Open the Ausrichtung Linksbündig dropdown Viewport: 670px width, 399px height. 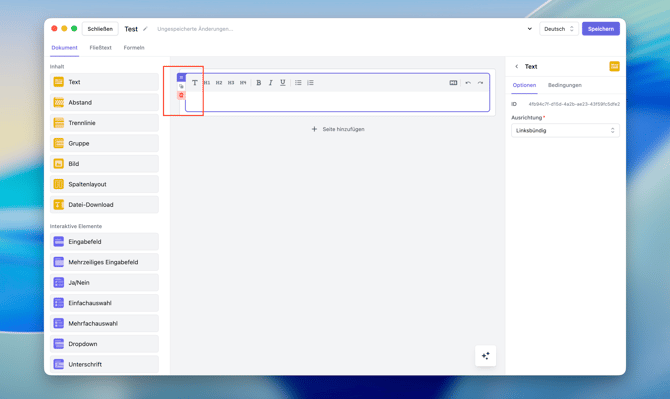[x=565, y=130]
